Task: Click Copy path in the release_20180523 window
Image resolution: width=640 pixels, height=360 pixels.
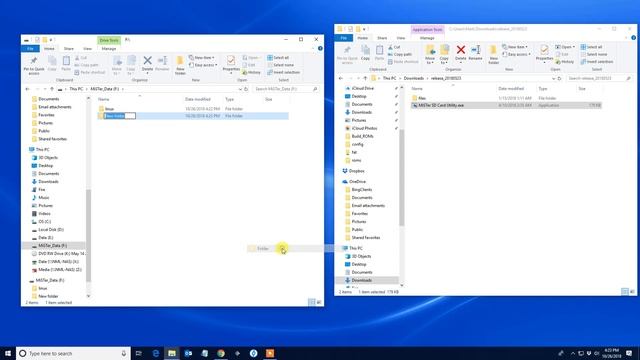Action: coord(400,54)
